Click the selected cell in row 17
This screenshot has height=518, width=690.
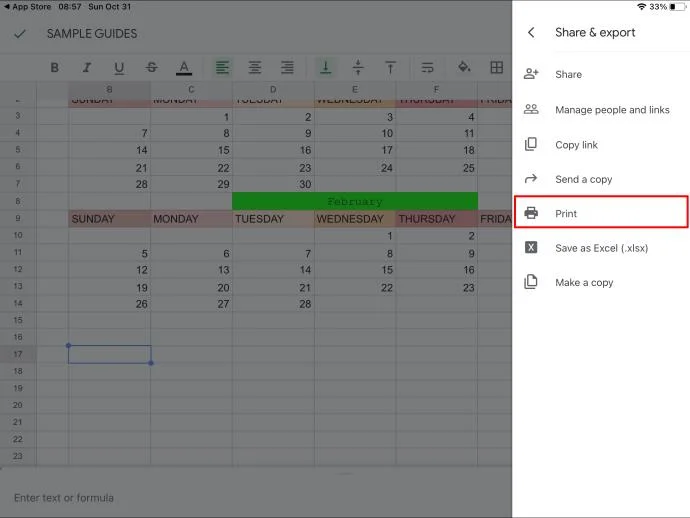coord(110,354)
